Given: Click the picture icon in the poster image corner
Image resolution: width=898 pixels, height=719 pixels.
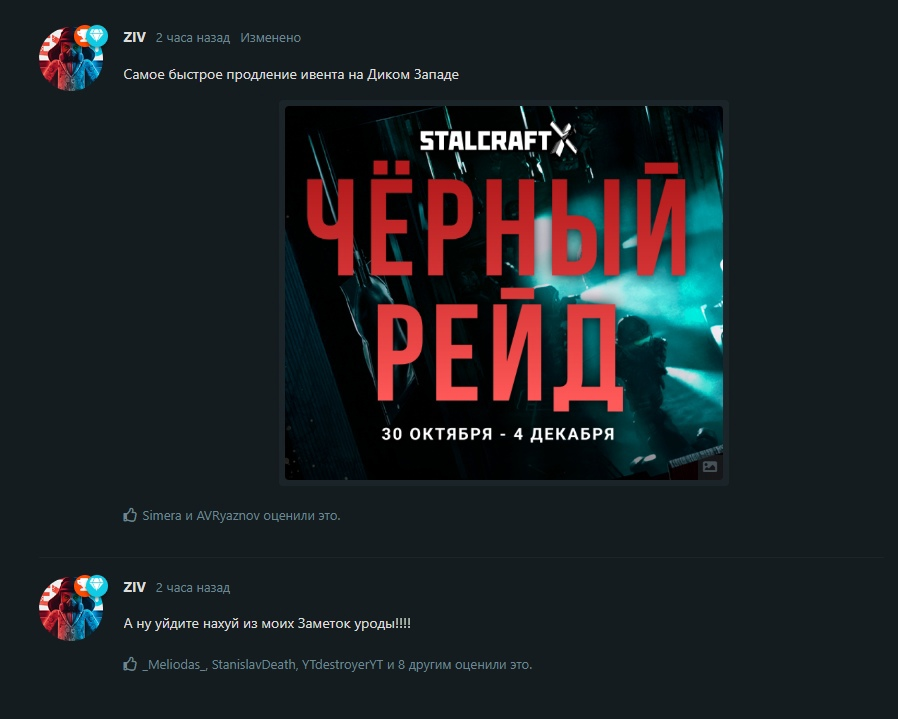Looking at the screenshot, I should [x=710, y=466].
